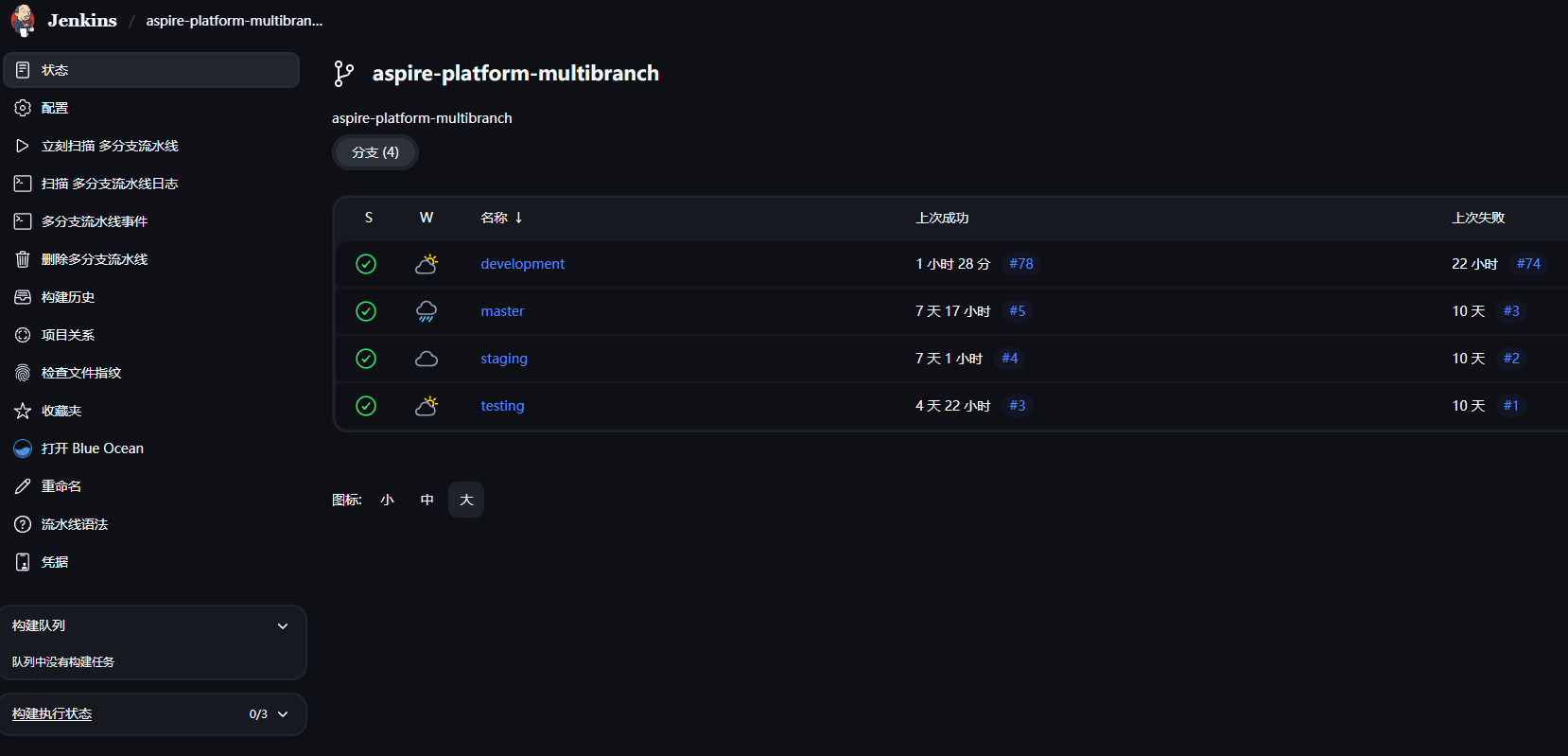Image resolution: width=1568 pixels, height=756 pixels.
Task: Select the large (大) icon size
Action: [x=466, y=500]
